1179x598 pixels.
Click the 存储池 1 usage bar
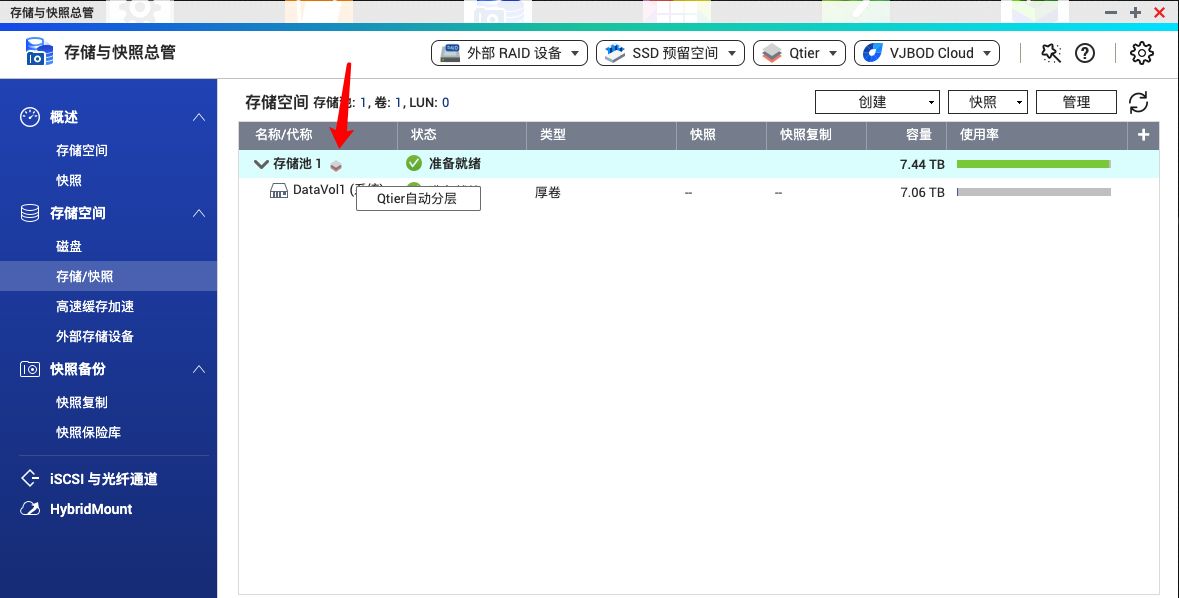coord(1033,164)
